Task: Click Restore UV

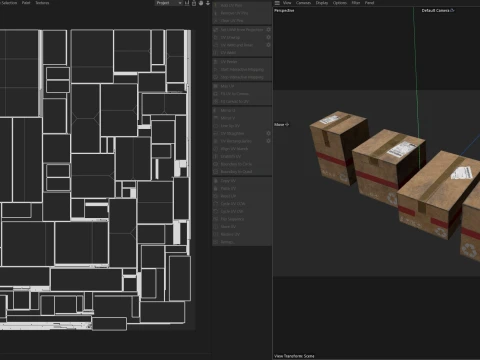Action: pos(242,234)
